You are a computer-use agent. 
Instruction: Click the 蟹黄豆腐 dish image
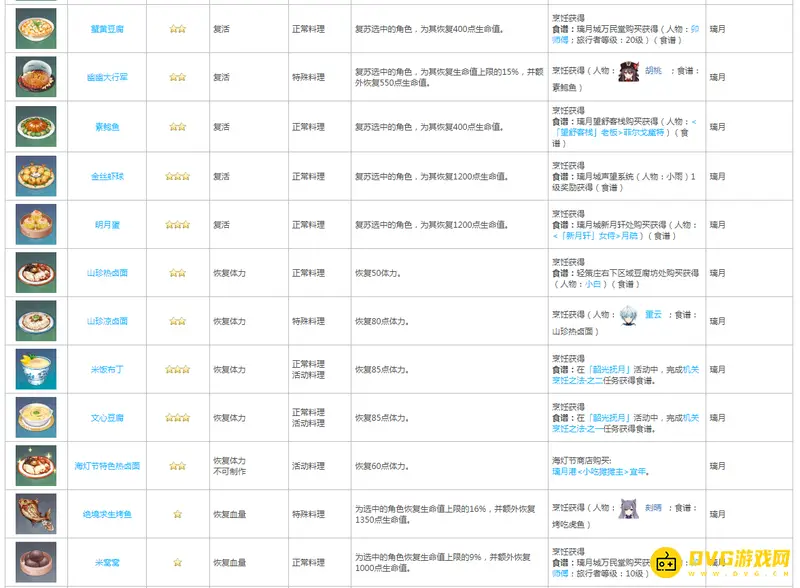pyautogui.click(x=36, y=29)
